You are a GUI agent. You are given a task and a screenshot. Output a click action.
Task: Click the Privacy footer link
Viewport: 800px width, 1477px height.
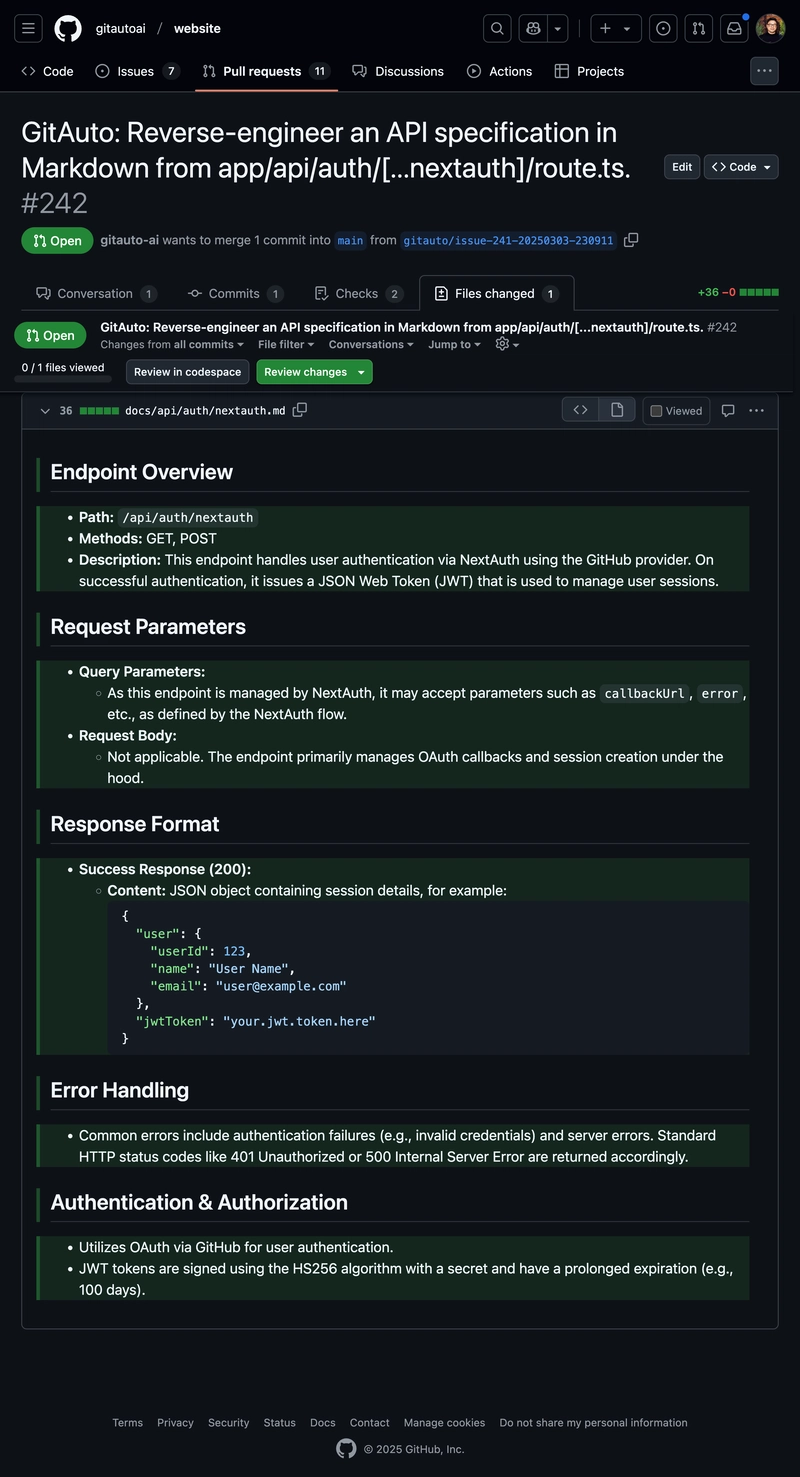point(175,1422)
